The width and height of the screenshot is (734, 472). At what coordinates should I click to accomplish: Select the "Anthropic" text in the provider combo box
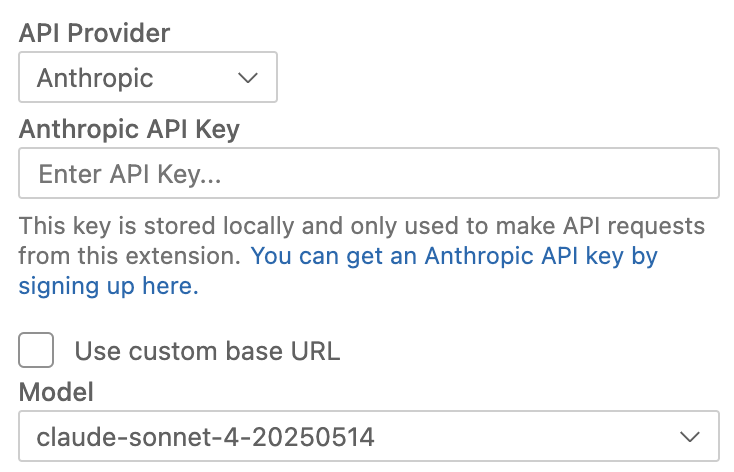click(x=95, y=78)
